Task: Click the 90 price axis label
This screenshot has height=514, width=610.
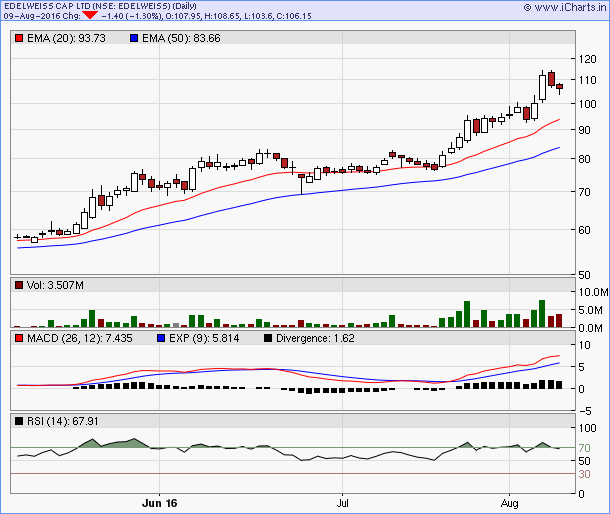Action: [584, 130]
